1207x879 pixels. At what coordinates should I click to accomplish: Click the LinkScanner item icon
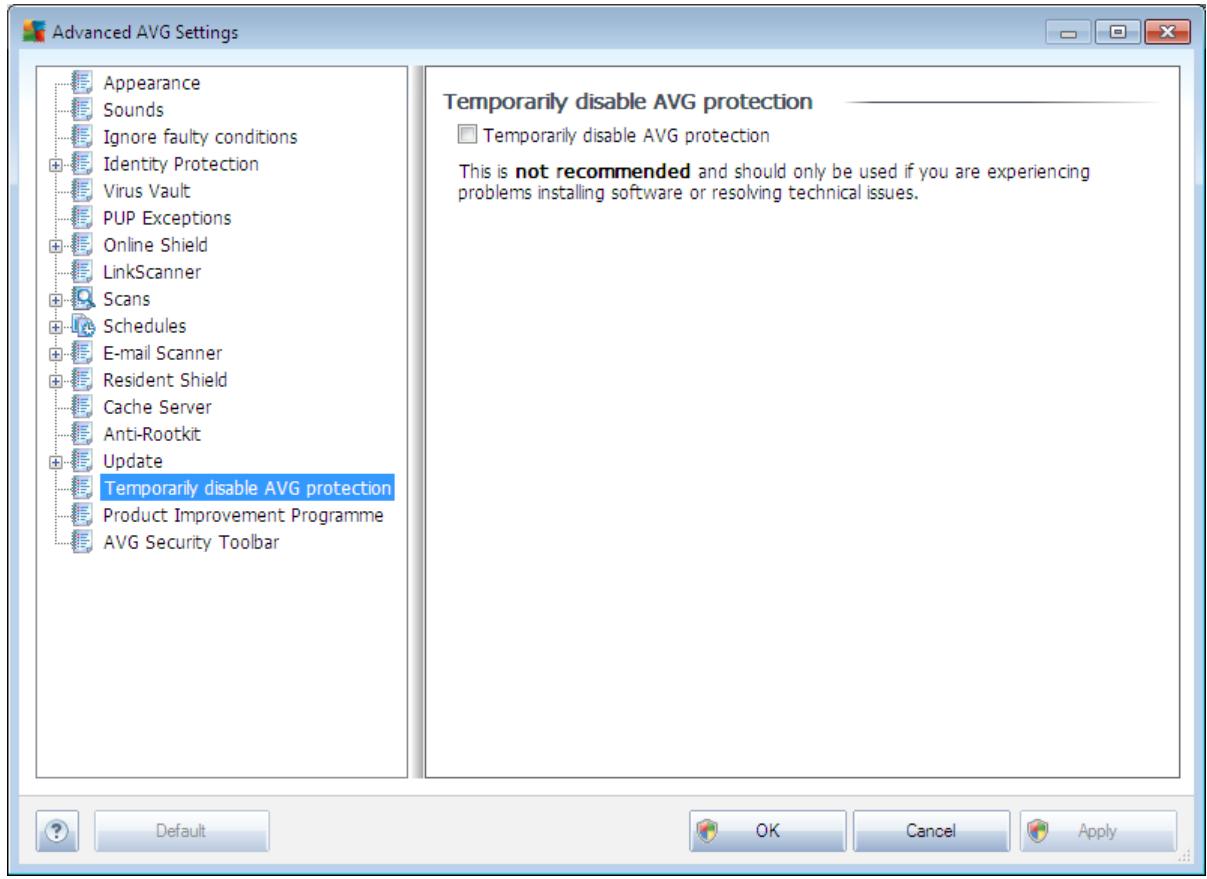(x=84, y=272)
